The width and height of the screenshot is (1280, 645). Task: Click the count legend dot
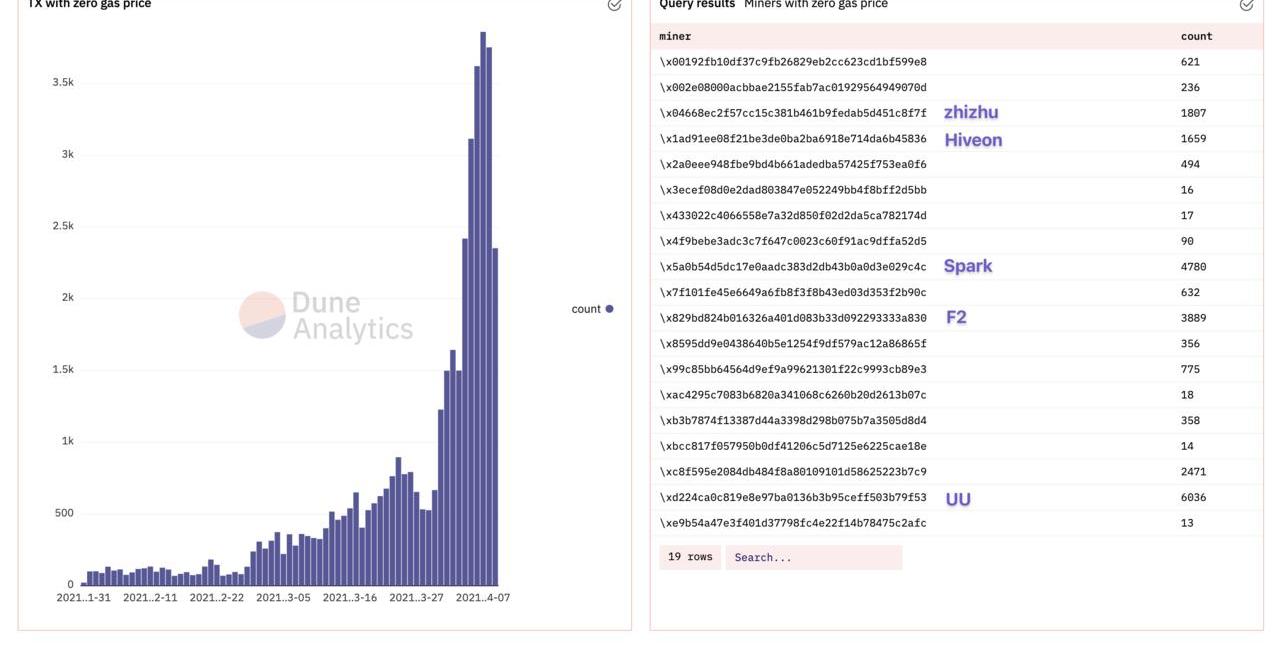(x=609, y=309)
